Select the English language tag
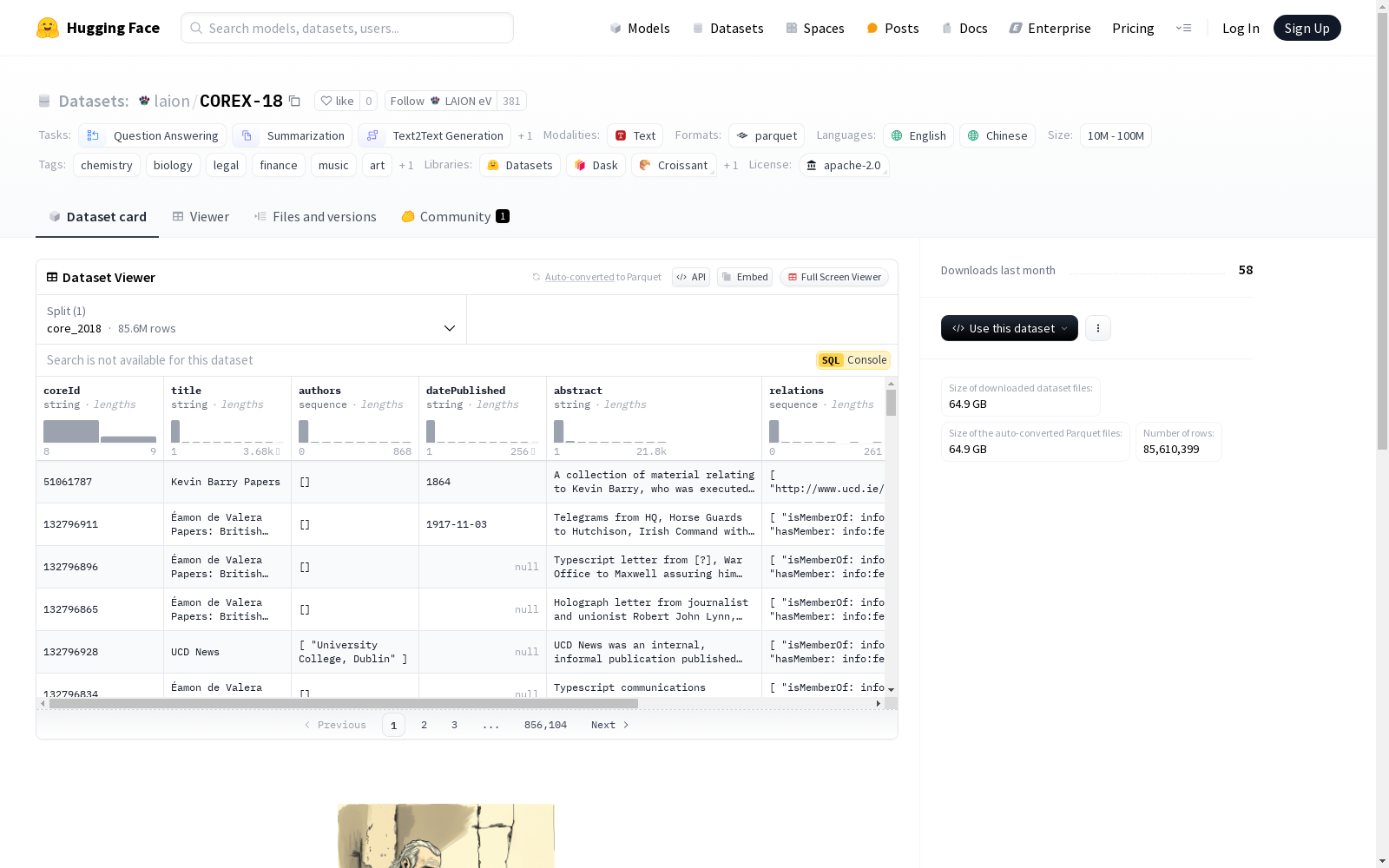Image resolution: width=1389 pixels, height=868 pixels. (918, 135)
